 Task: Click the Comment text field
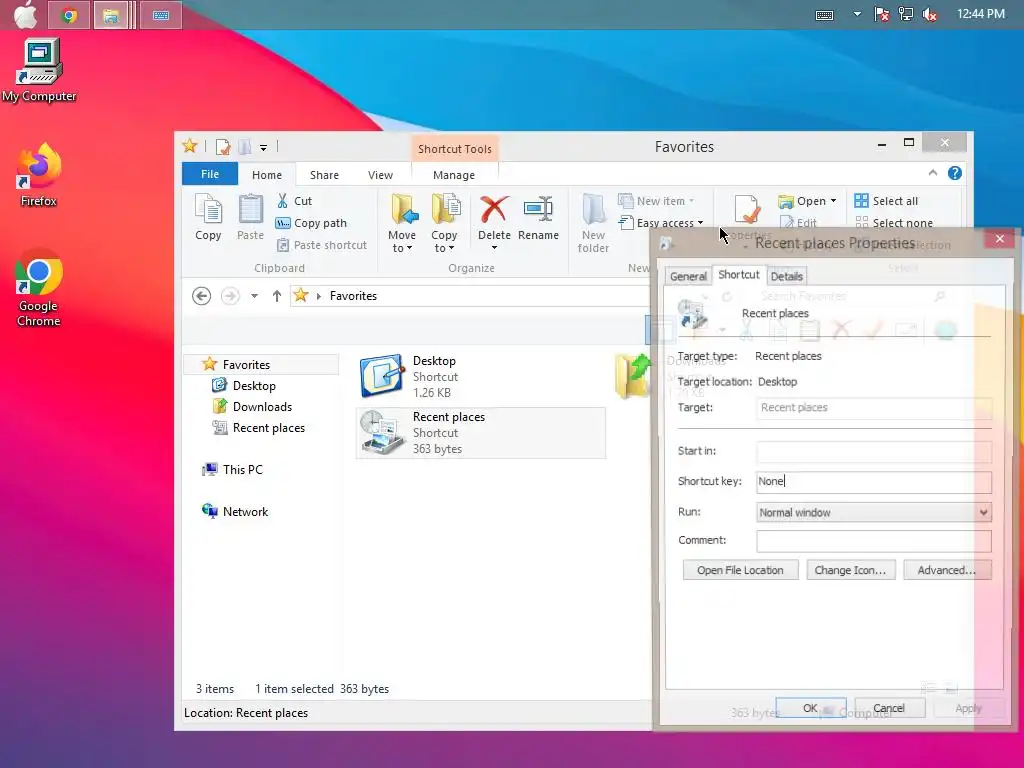[x=874, y=541]
